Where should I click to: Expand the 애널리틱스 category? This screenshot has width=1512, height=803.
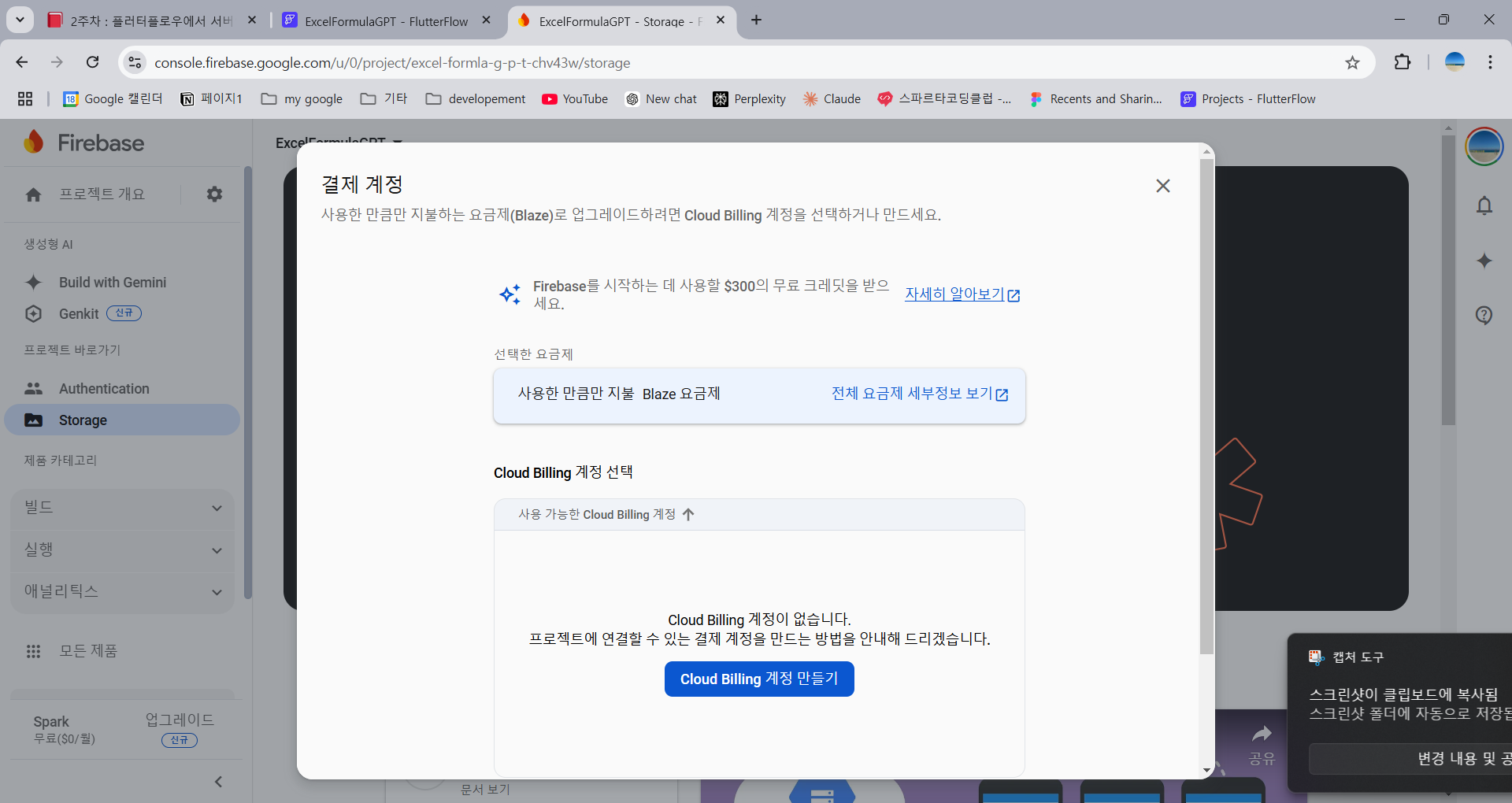[x=122, y=592]
